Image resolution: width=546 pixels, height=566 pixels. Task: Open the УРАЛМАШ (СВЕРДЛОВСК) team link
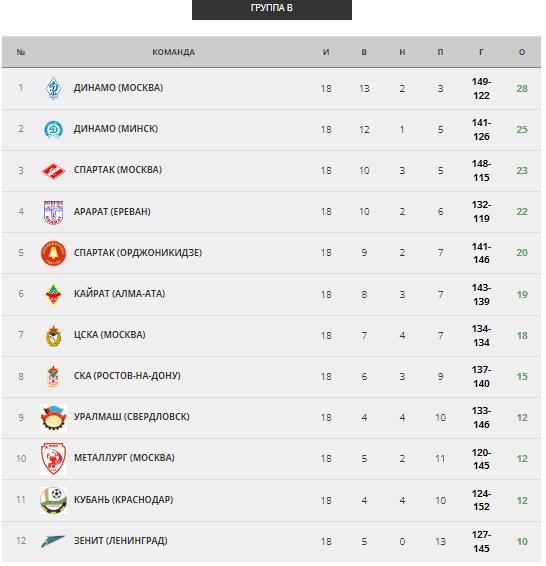tap(132, 417)
